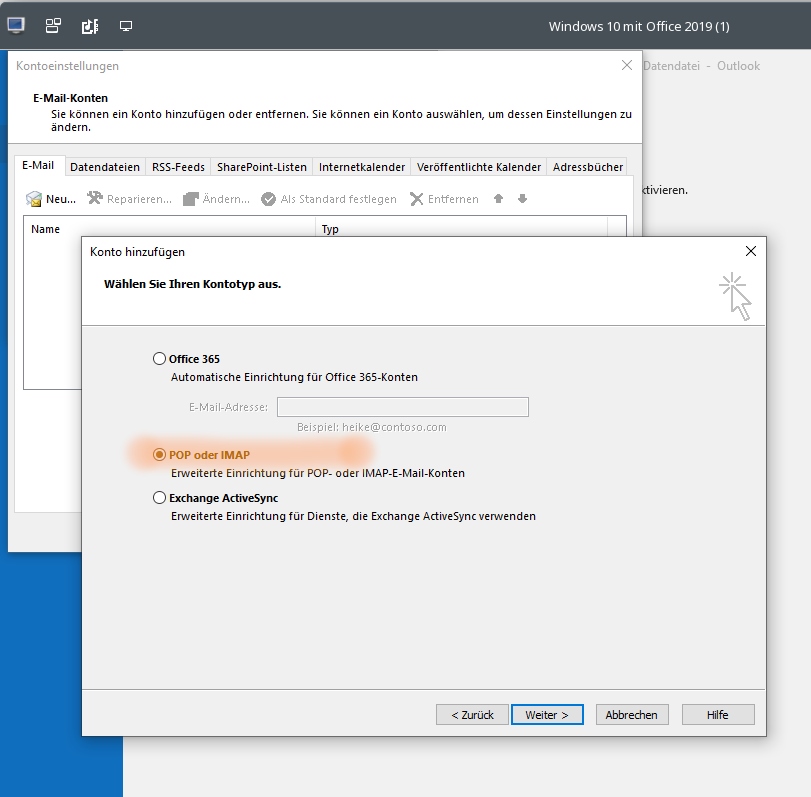Select the Exchange ActiveSync radio button
The width and height of the screenshot is (811, 797).
pyautogui.click(x=159, y=498)
